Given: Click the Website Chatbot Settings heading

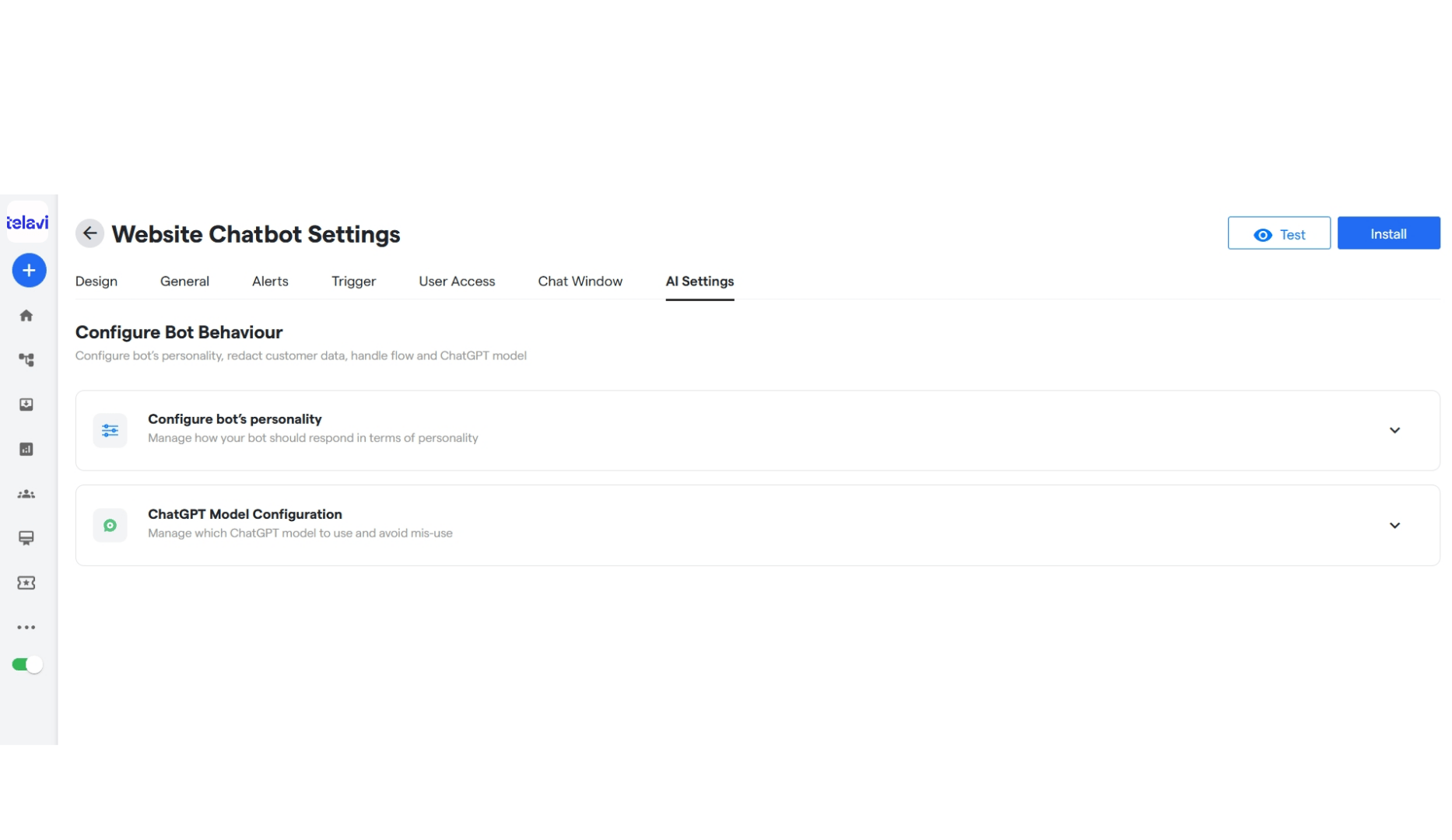Looking at the screenshot, I should (256, 234).
